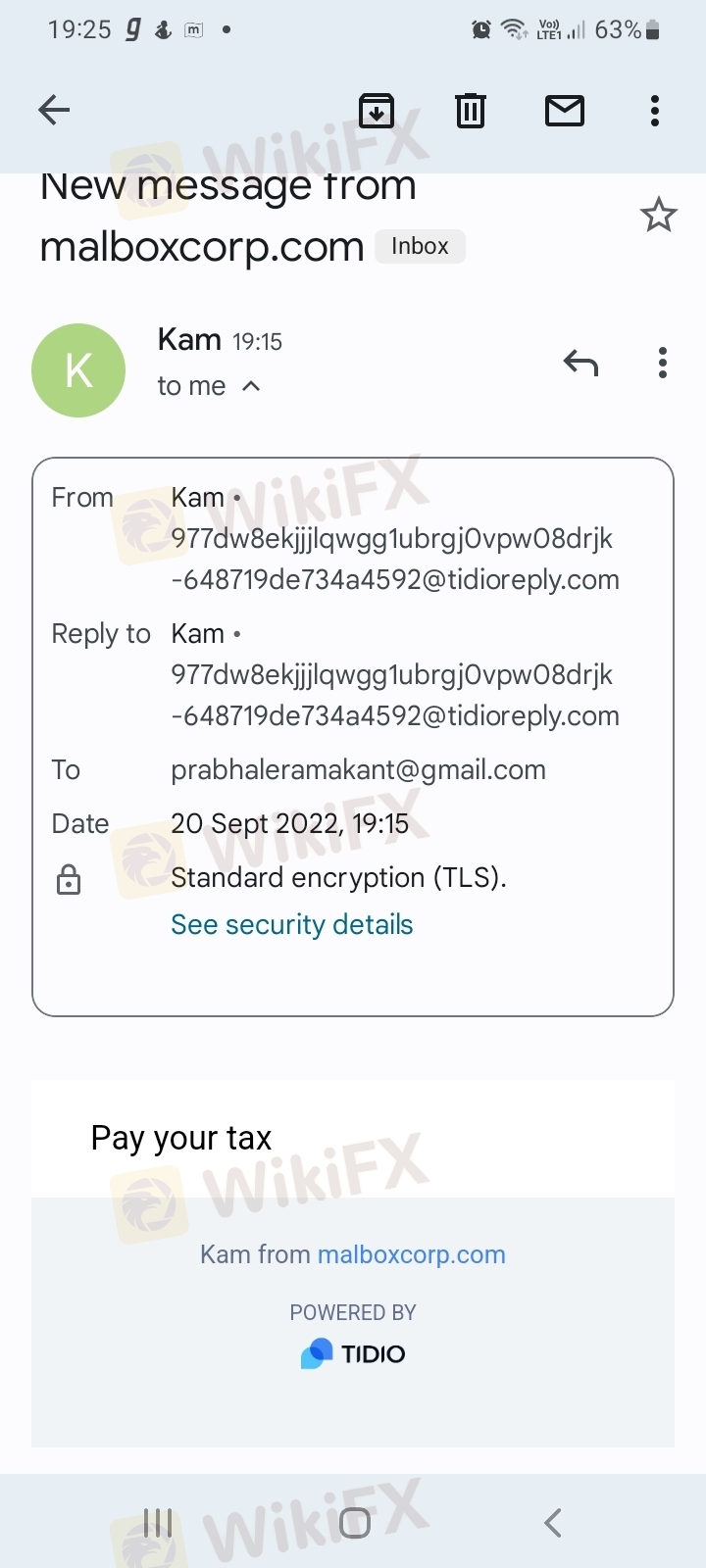Tap the Inbox label chip
The image size is (706, 1568).
(420, 246)
